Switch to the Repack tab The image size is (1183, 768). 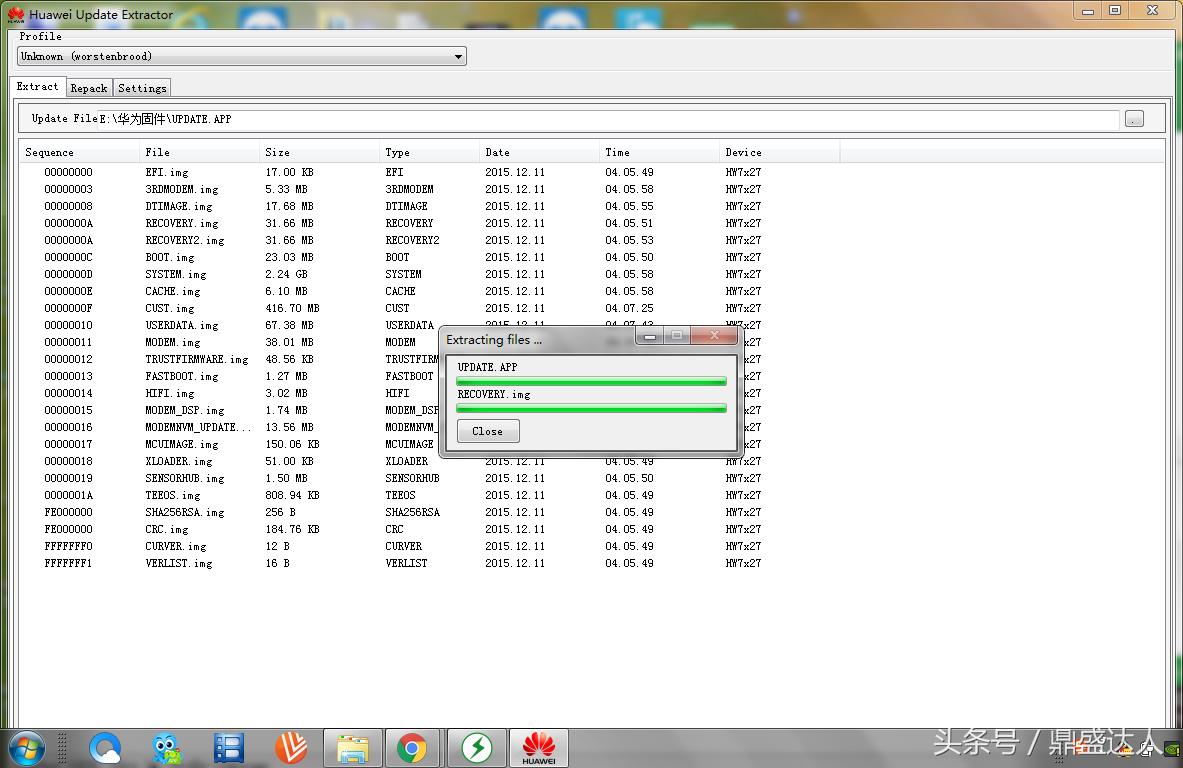tap(89, 88)
